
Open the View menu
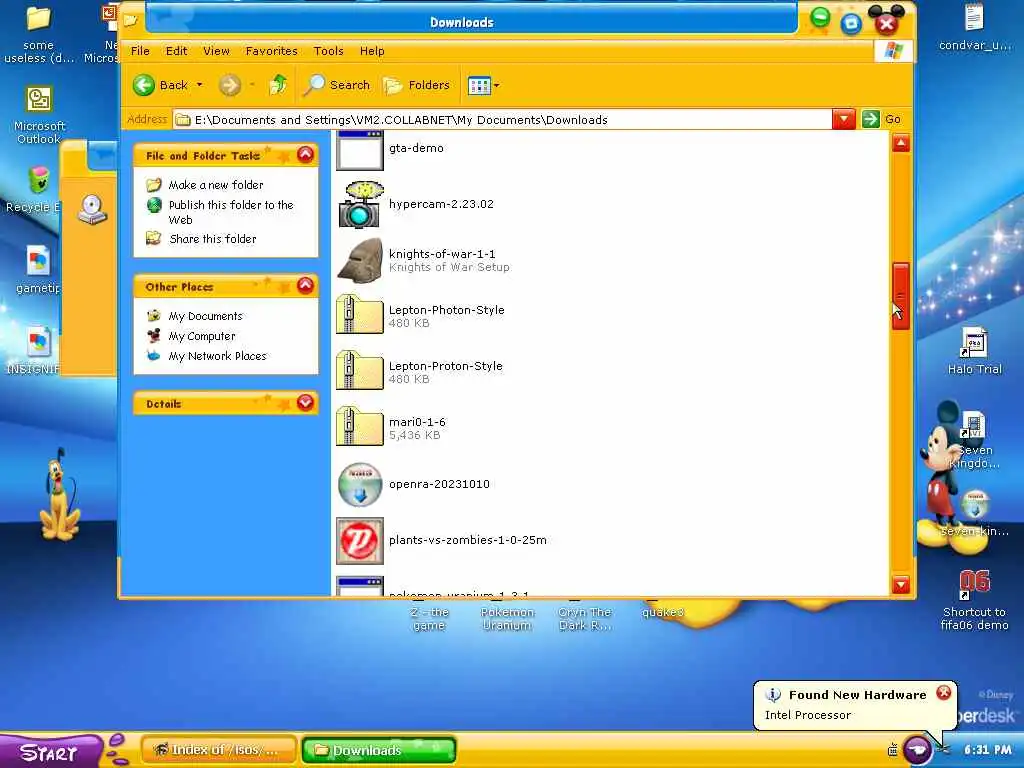(216, 51)
